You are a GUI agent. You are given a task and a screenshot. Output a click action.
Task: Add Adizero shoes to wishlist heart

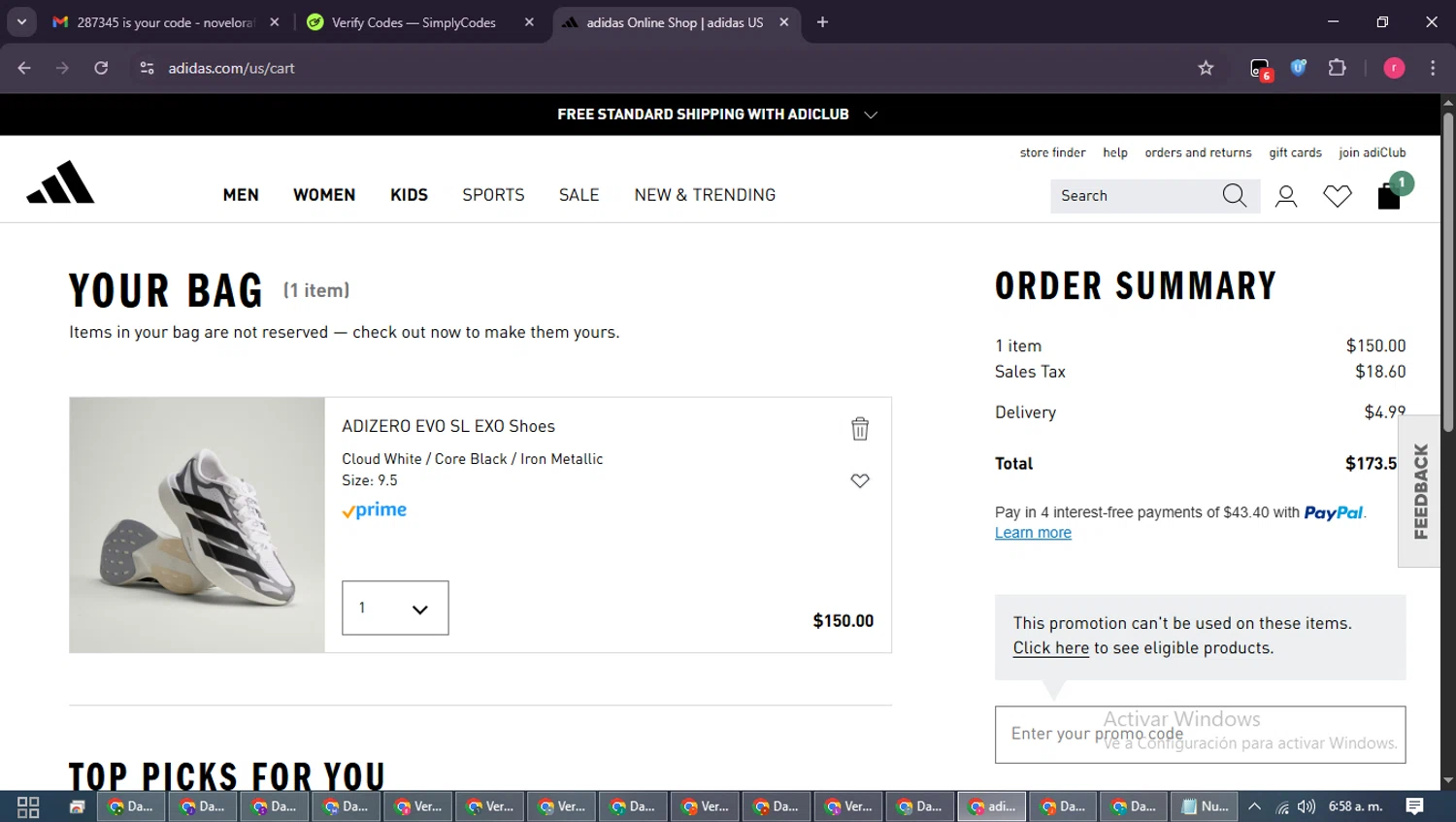pos(860,480)
